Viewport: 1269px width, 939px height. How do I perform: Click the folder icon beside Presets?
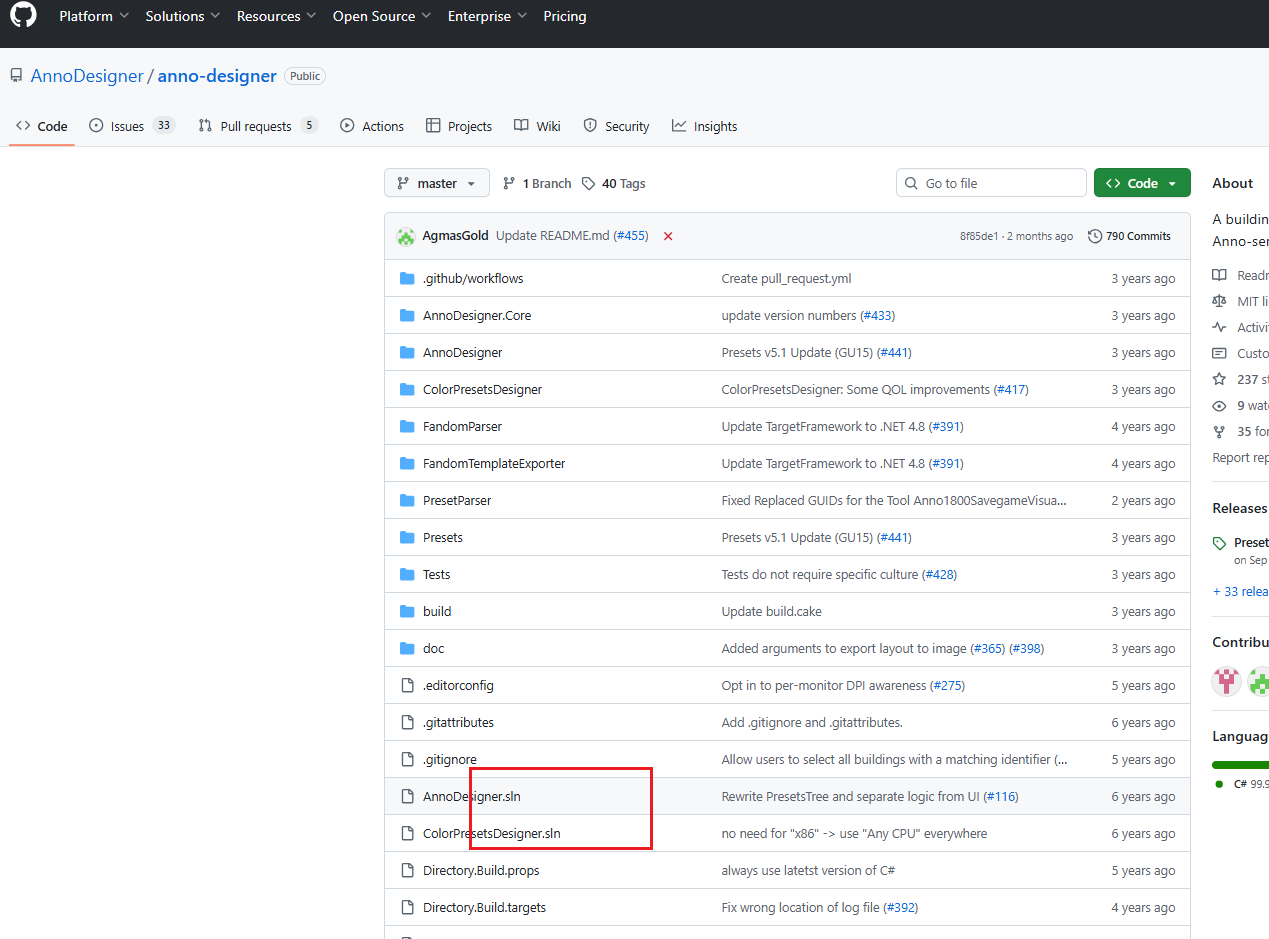[x=407, y=537]
